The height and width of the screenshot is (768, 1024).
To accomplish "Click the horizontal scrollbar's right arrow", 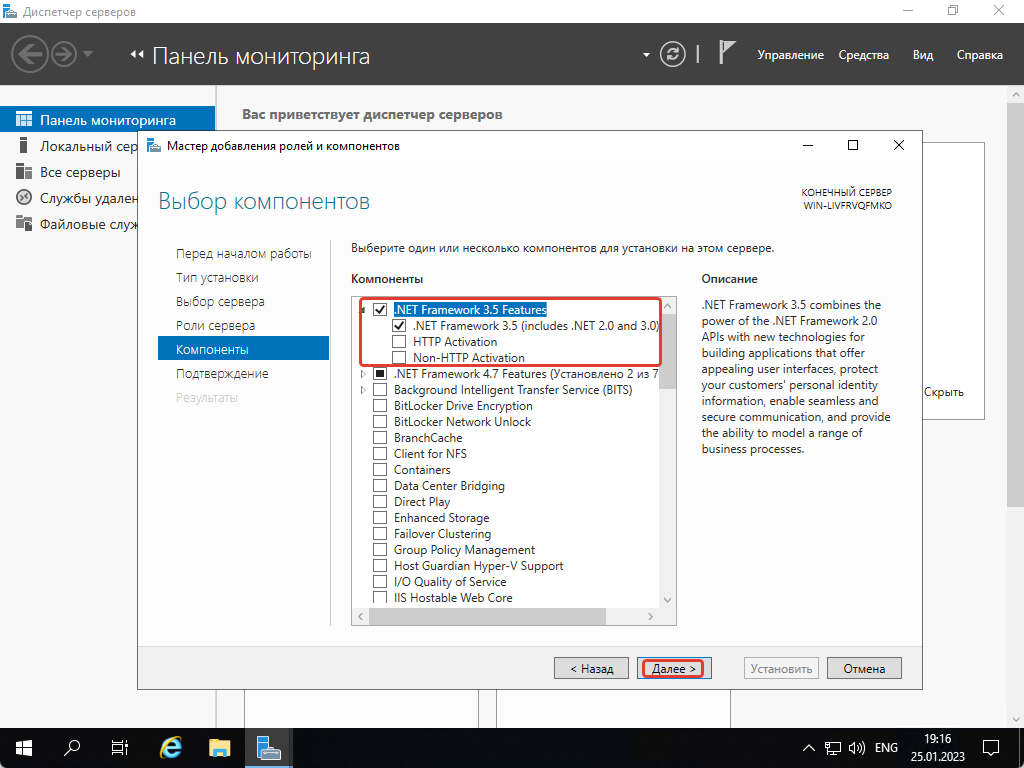I will (x=650, y=616).
